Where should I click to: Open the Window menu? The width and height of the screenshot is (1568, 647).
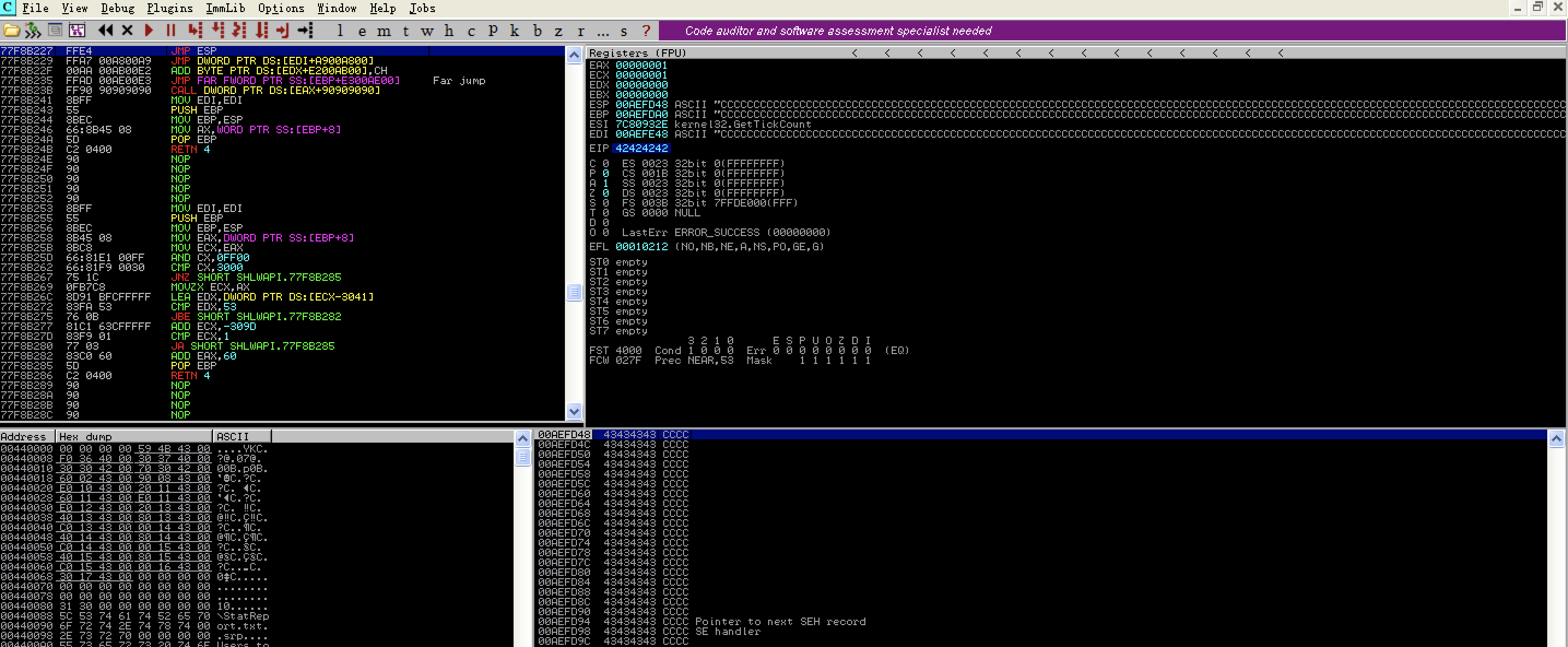(337, 8)
